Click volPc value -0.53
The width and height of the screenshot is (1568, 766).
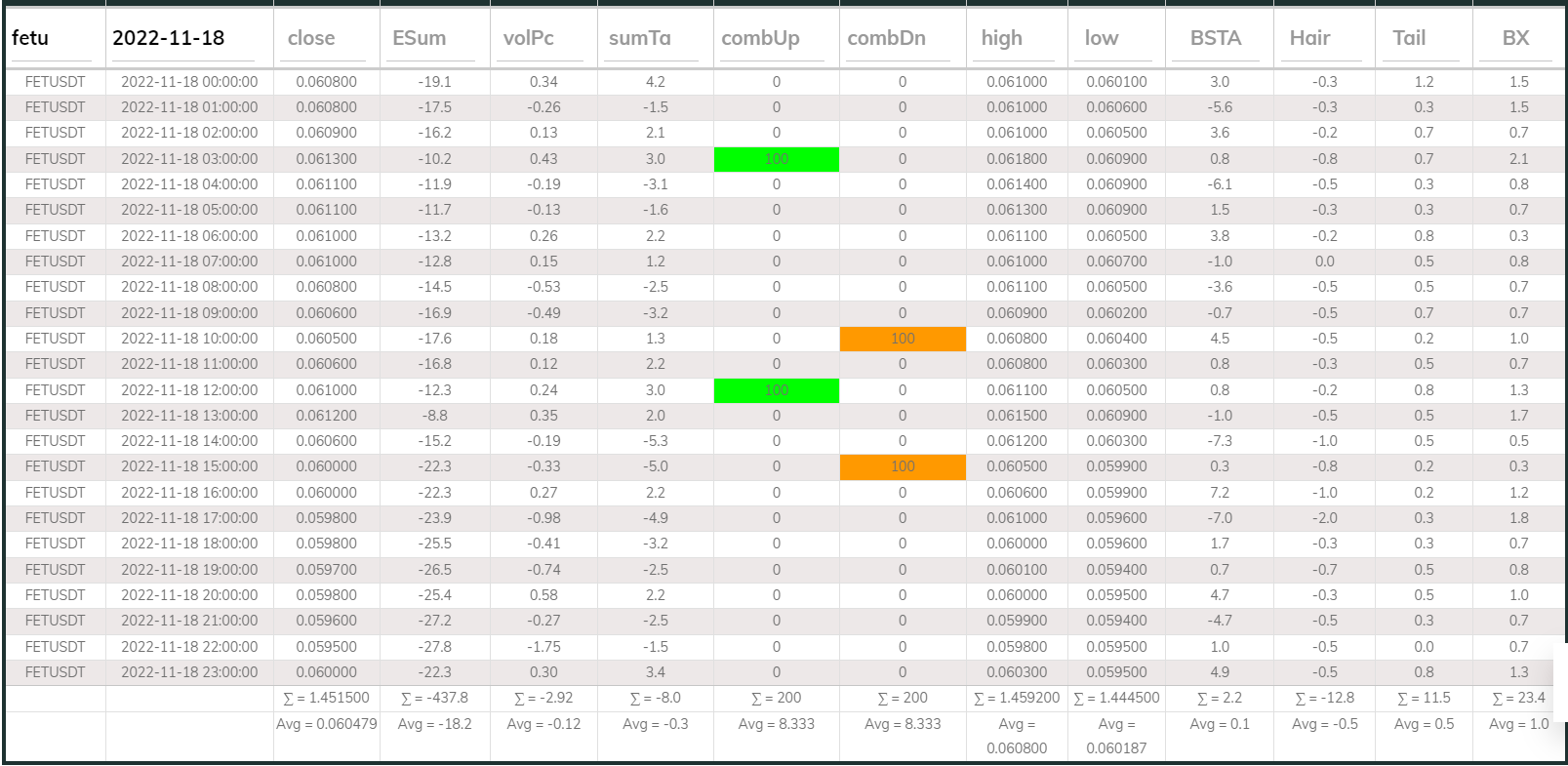click(543, 287)
